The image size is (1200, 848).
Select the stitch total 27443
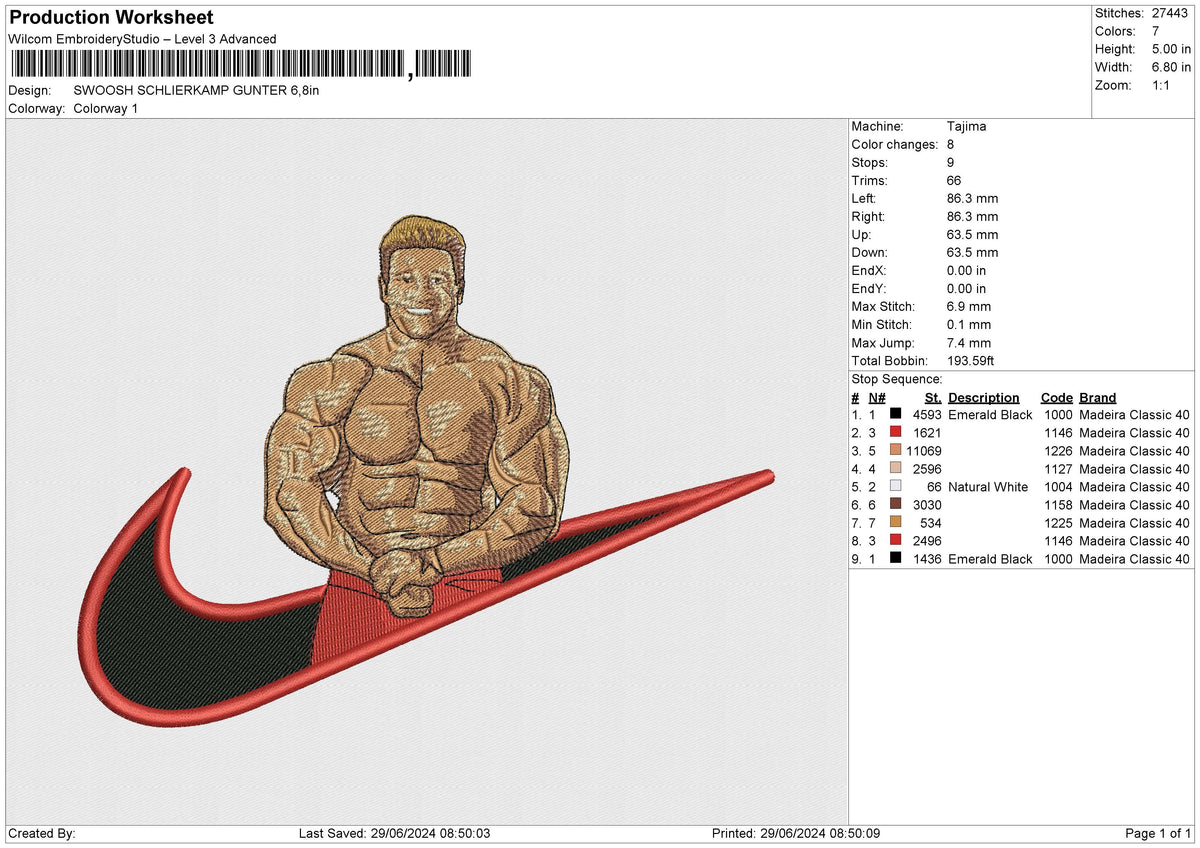click(x=1172, y=13)
